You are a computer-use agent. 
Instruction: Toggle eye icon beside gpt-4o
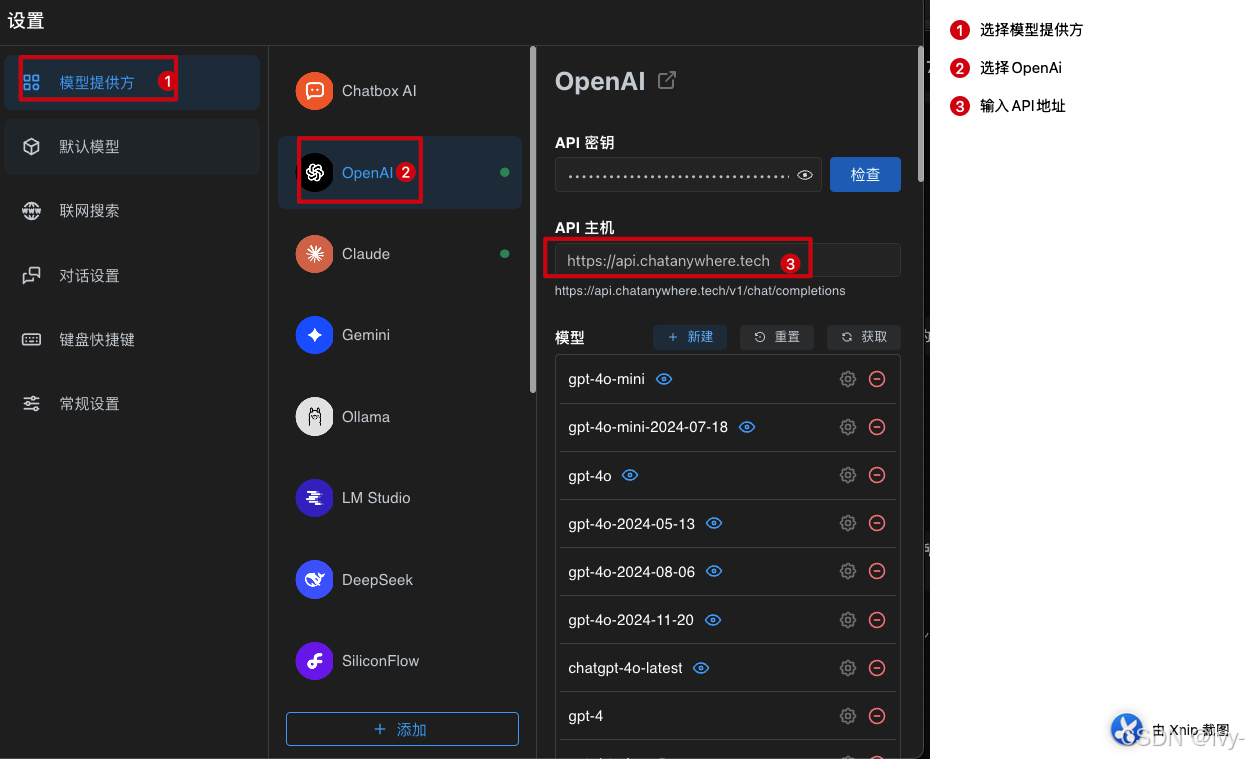630,475
